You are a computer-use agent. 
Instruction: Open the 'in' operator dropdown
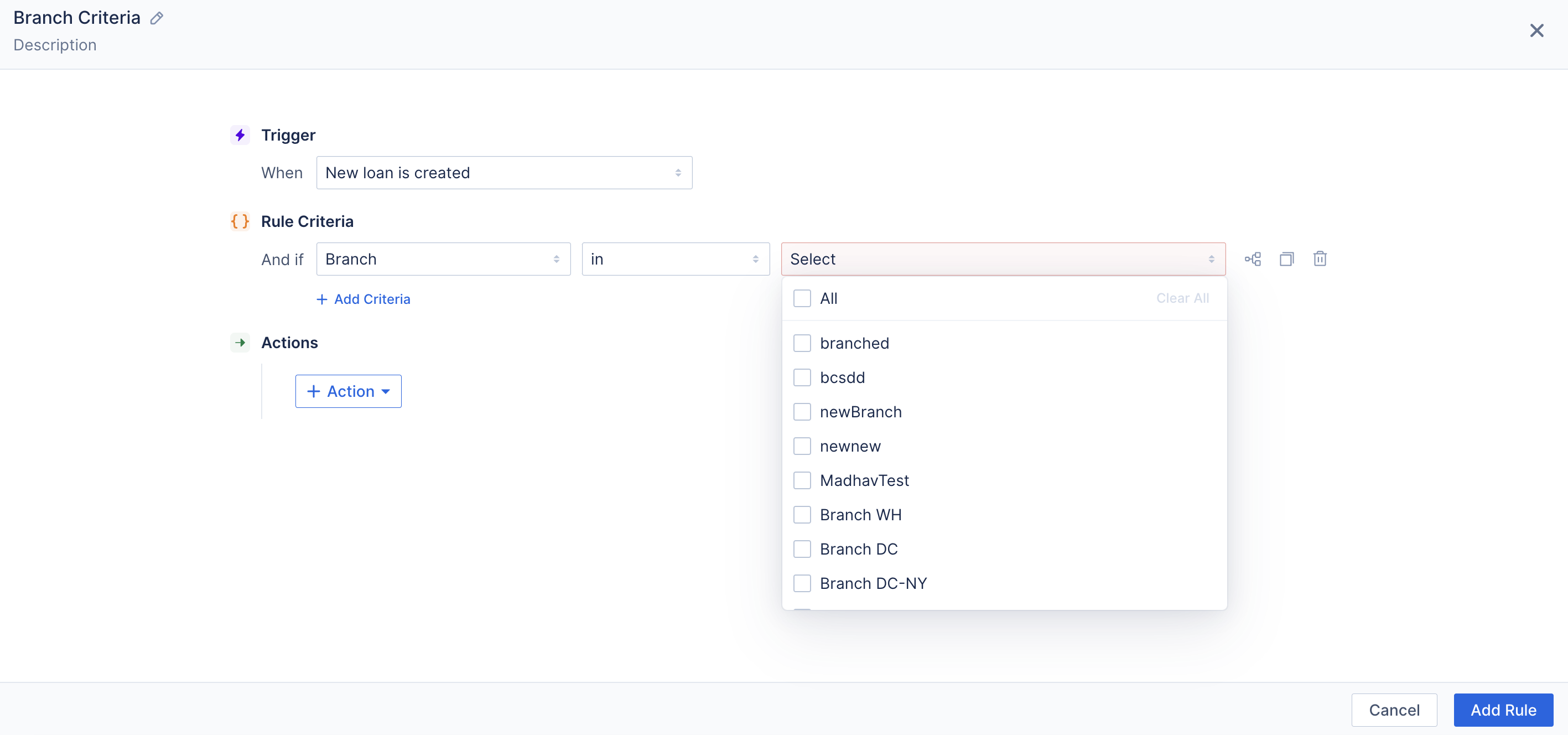(675, 260)
